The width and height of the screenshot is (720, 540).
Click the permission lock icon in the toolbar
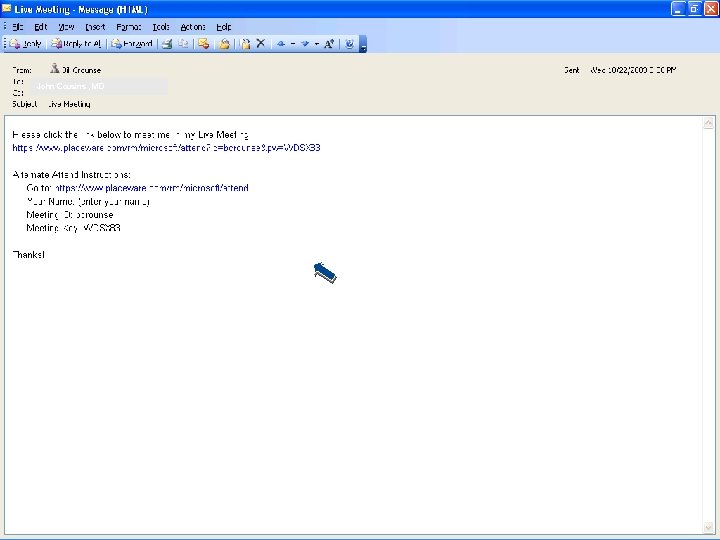[225, 44]
